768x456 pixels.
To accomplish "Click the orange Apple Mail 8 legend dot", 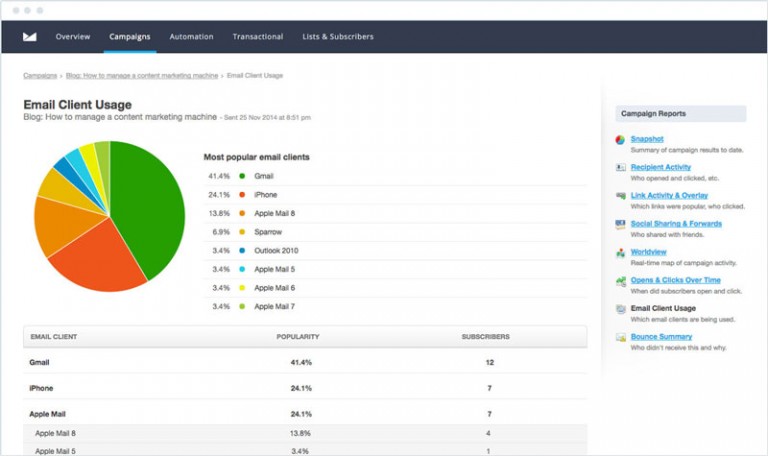I will tap(242, 213).
